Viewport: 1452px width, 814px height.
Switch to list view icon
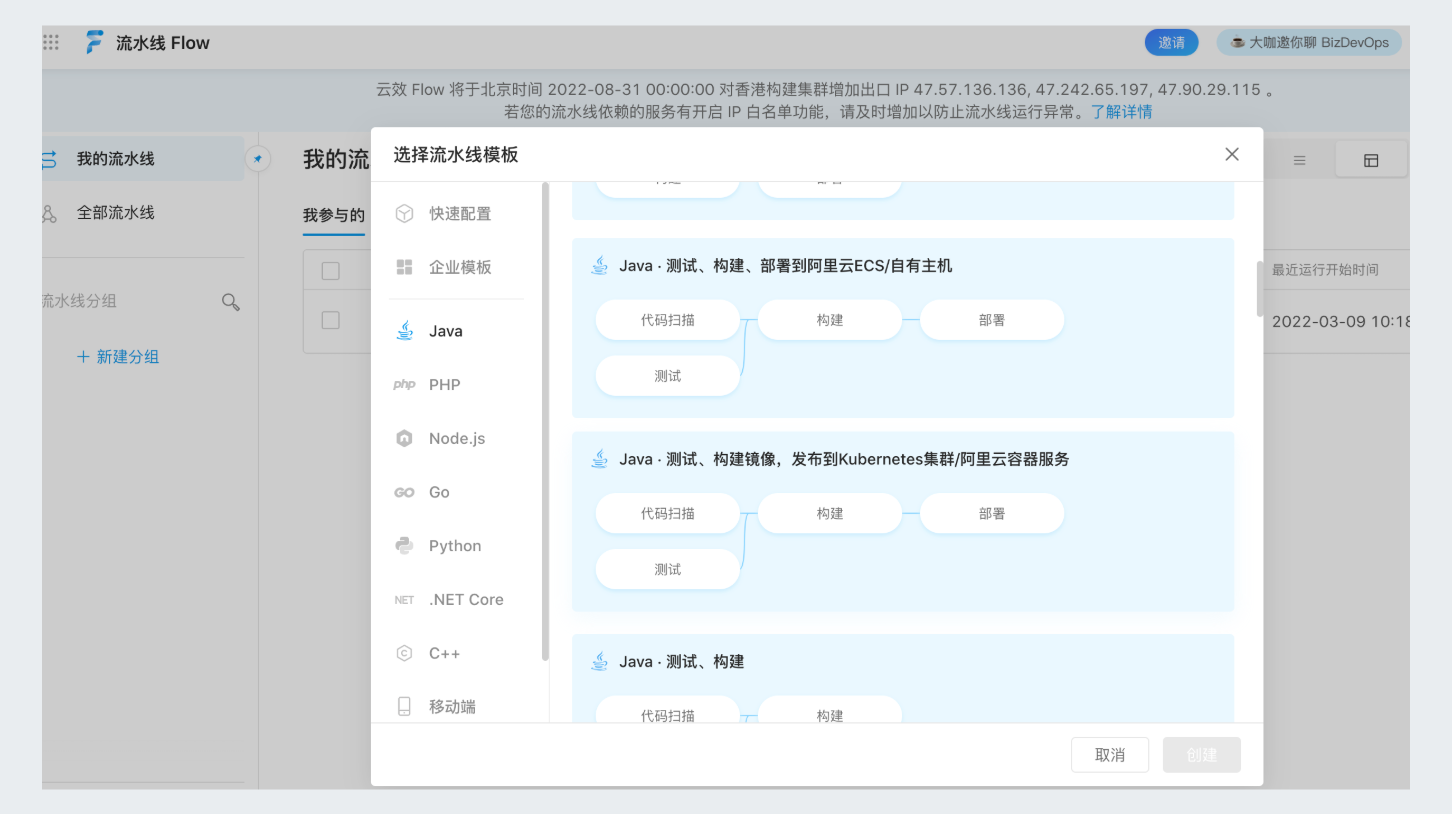(x=1299, y=160)
